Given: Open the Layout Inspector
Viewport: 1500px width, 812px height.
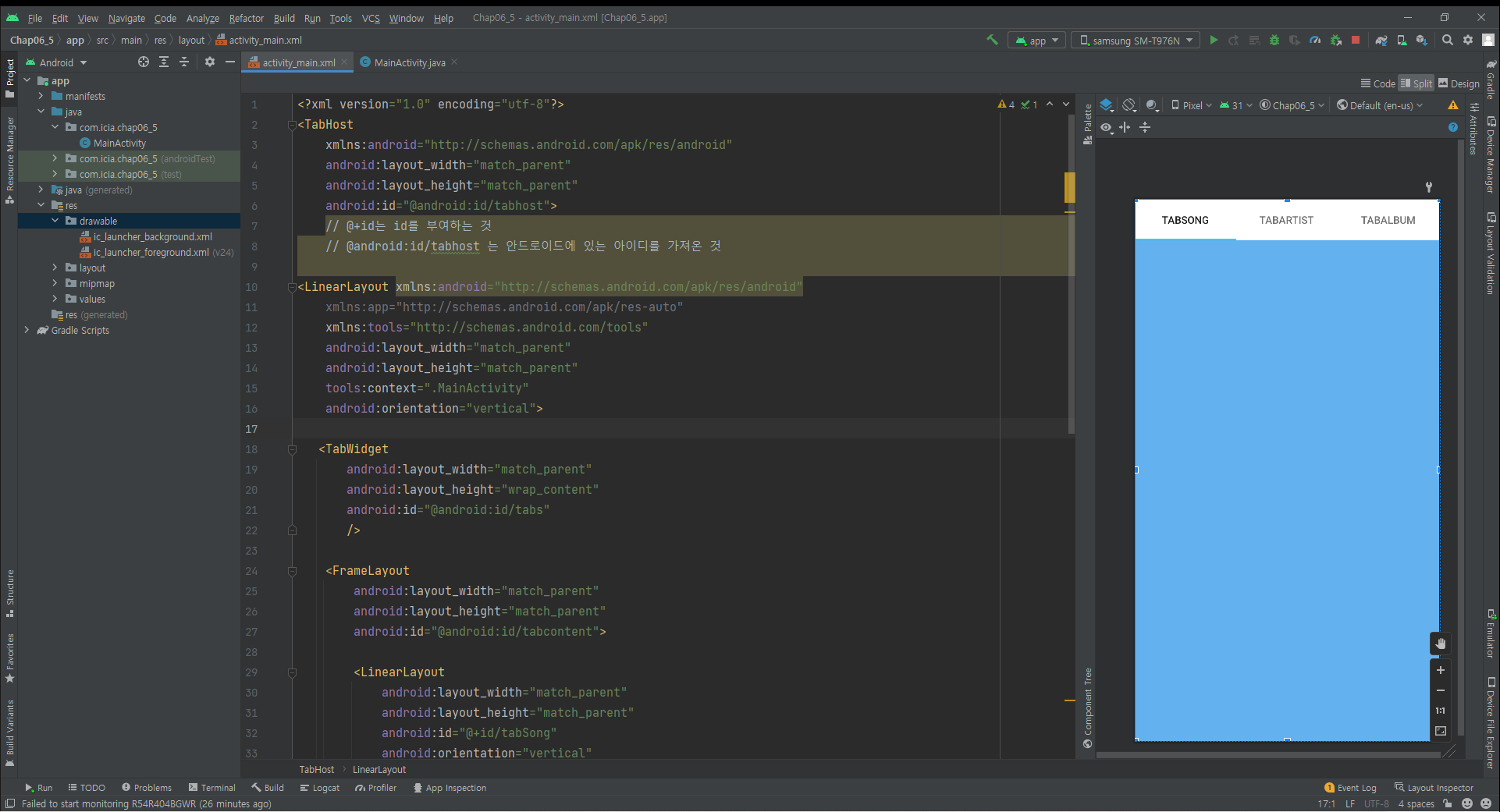Looking at the screenshot, I should coord(1434,788).
